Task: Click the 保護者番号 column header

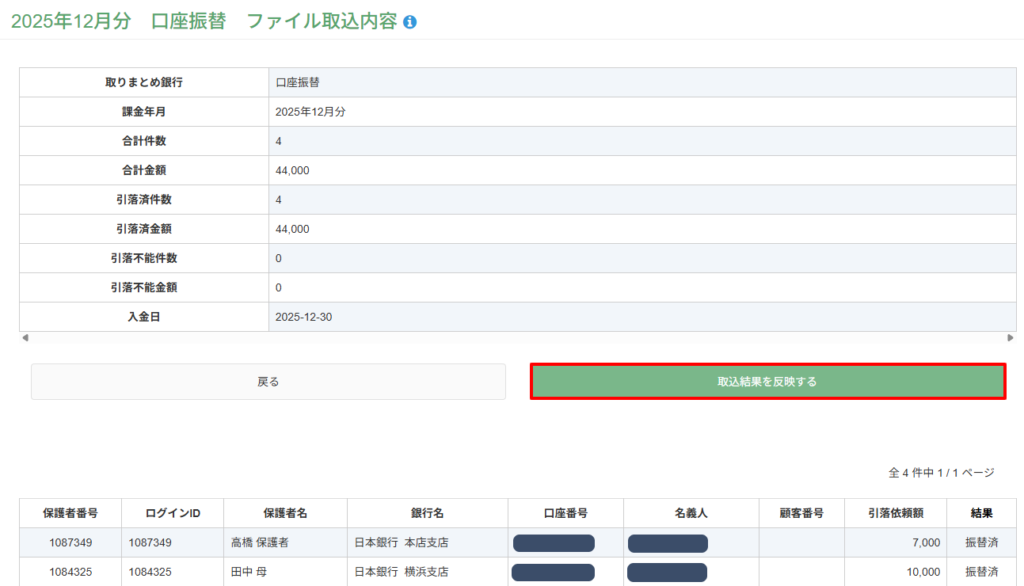Action: point(70,513)
